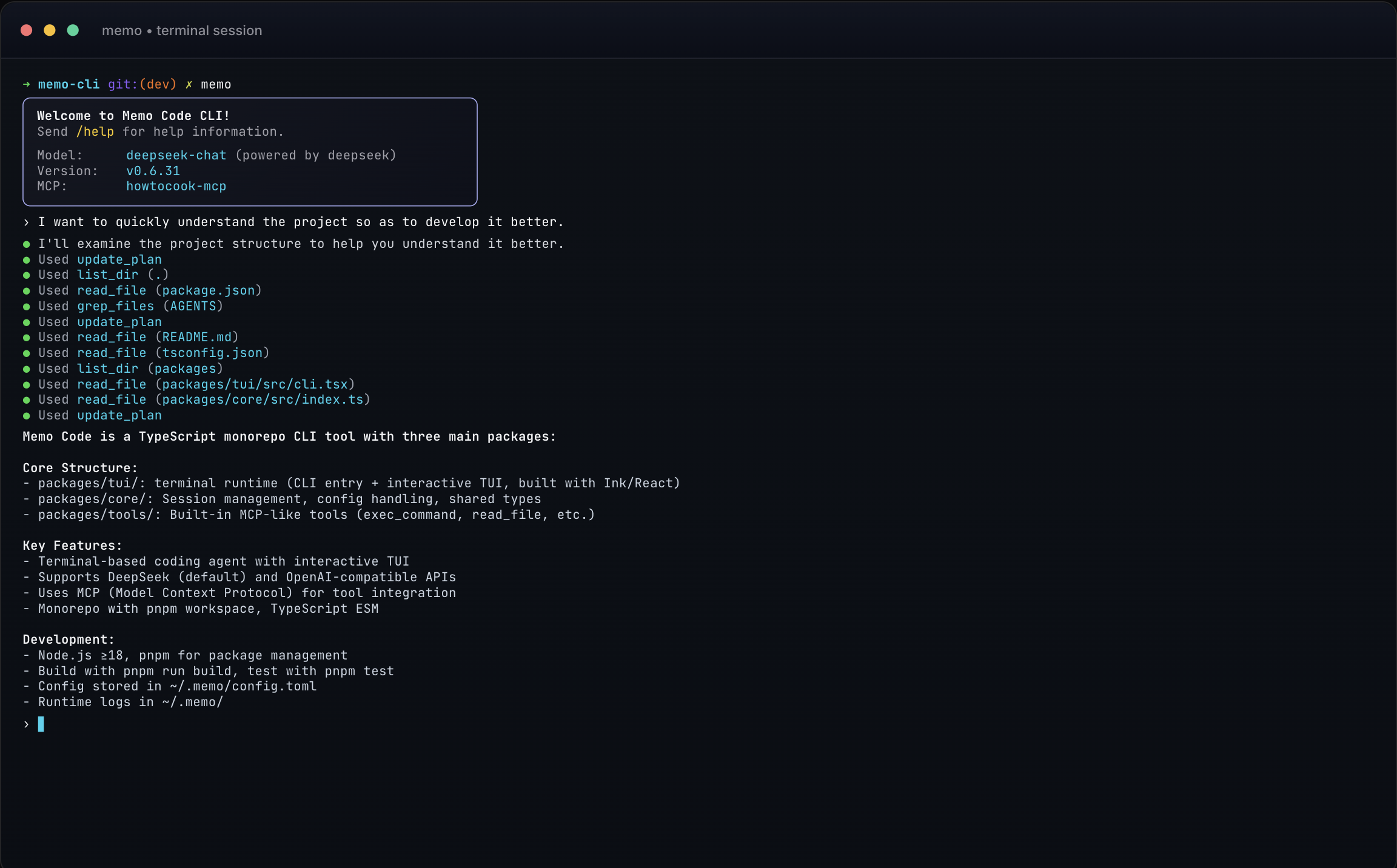Click the read_file (README.md) entry
Screen dimensions: 1397x868
tap(156, 337)
